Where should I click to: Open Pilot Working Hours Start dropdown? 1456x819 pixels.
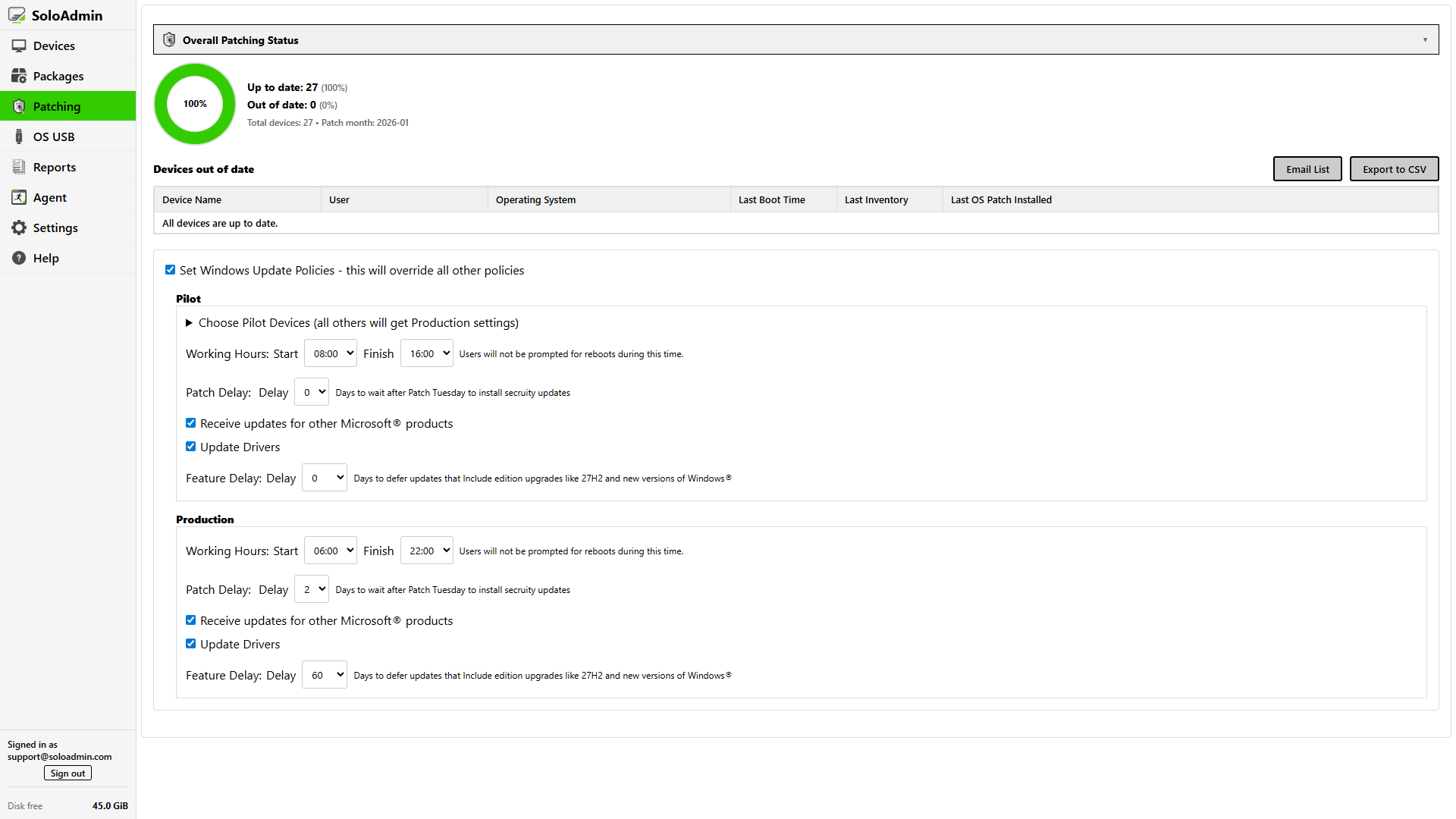tap(330, 353)
